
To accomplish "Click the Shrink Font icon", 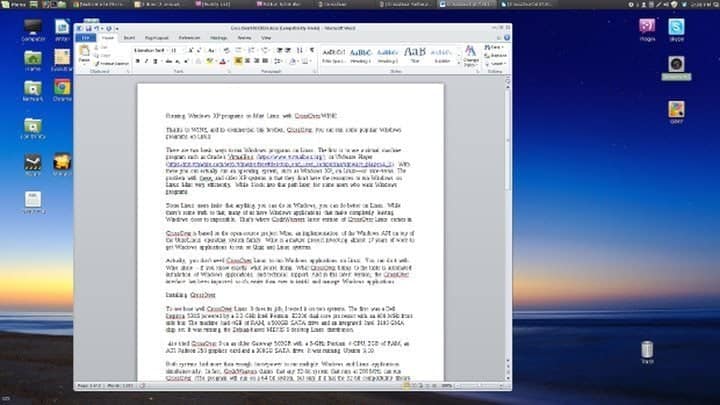I will click(x=199, y=51).
